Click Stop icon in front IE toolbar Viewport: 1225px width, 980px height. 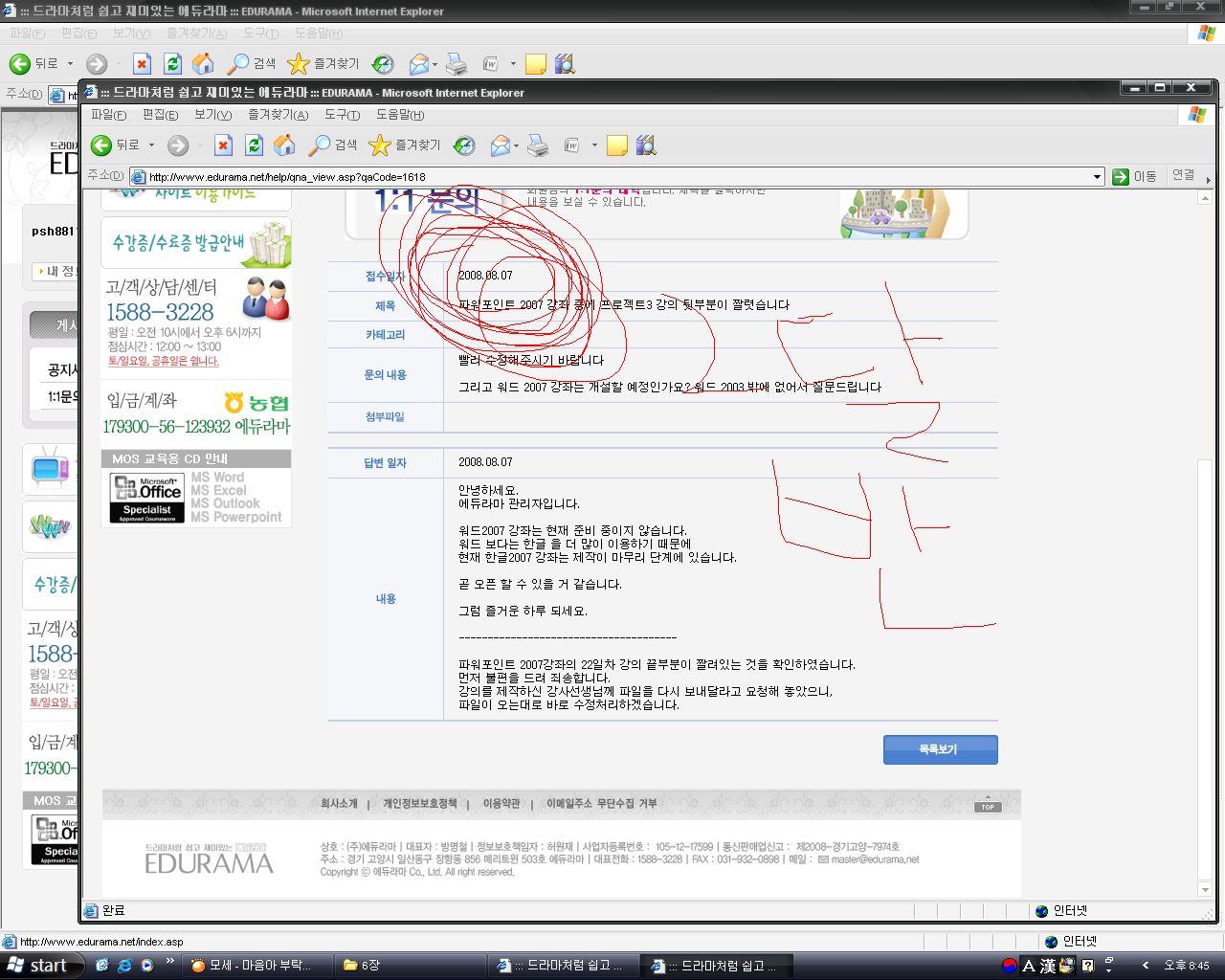(223, 145)
